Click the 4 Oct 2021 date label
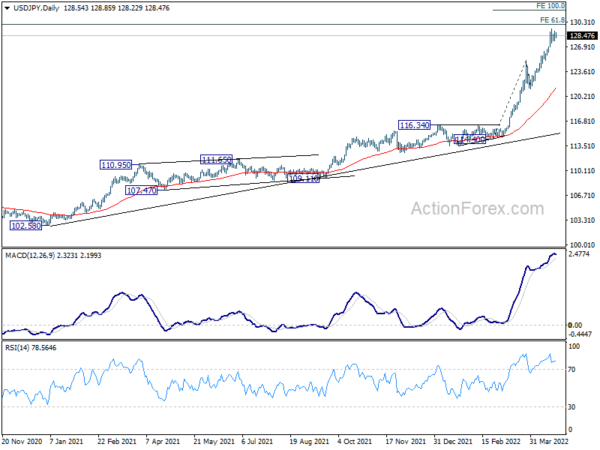600x450 pixels. click(354, 442)
